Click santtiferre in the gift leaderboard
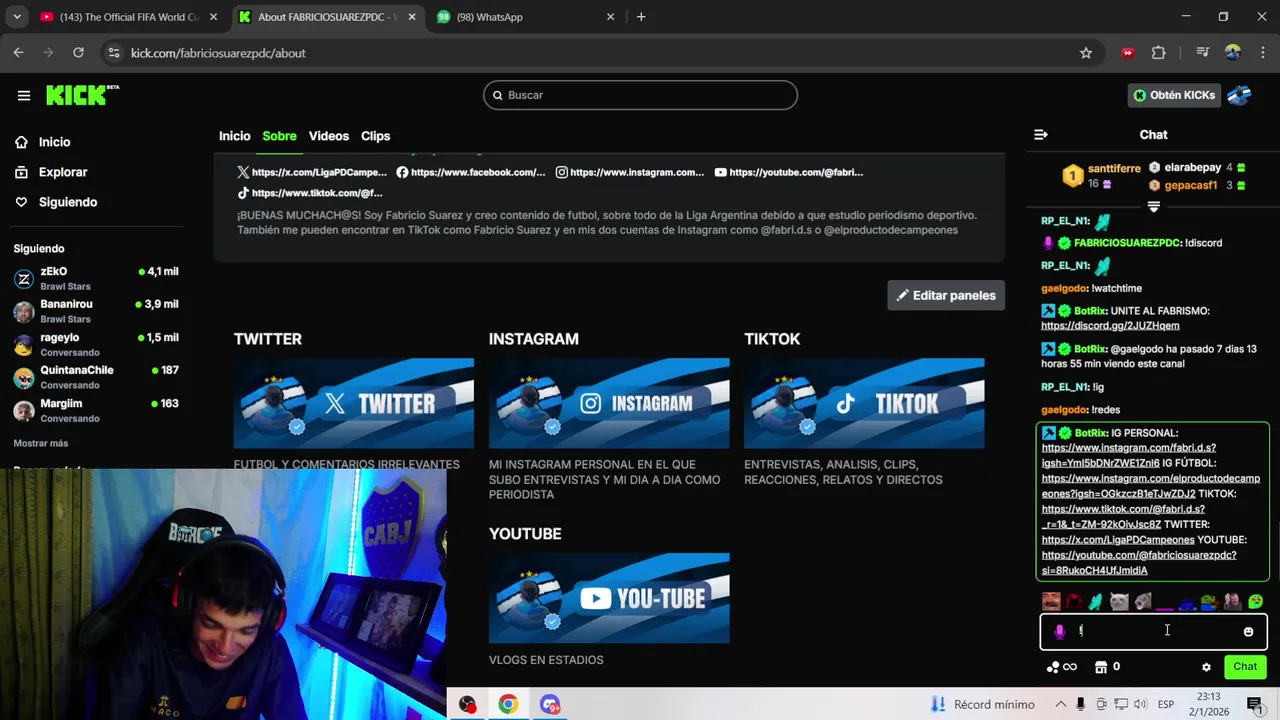1280x720 pixels. coord(1114,168)
